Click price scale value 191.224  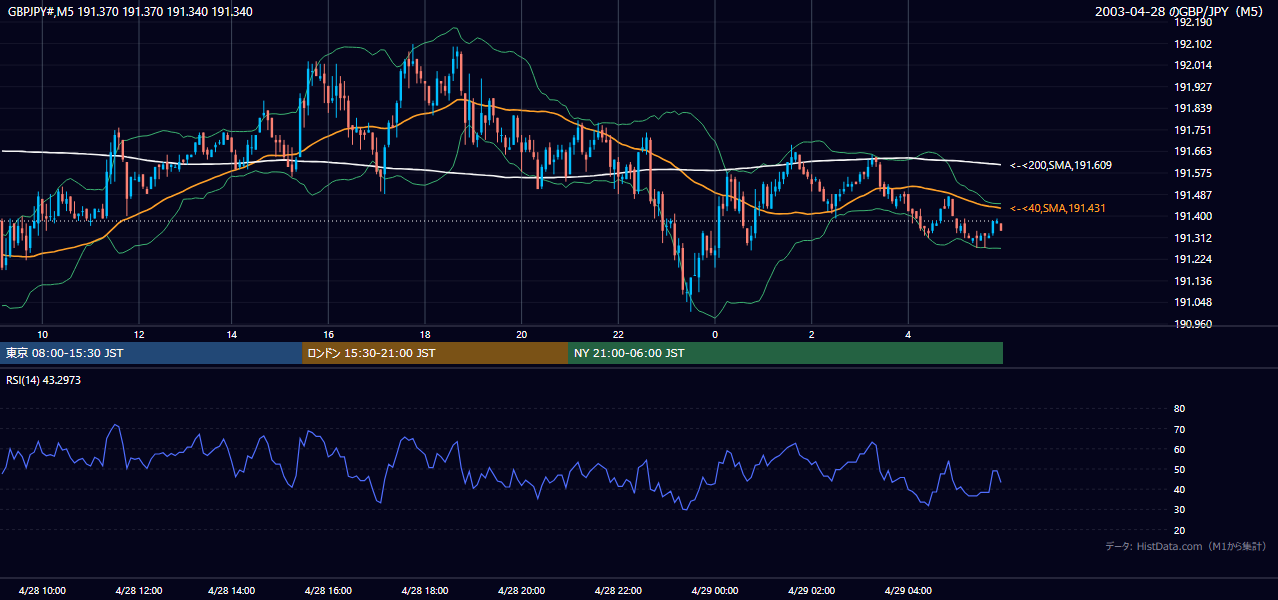tap(1193, 259)
